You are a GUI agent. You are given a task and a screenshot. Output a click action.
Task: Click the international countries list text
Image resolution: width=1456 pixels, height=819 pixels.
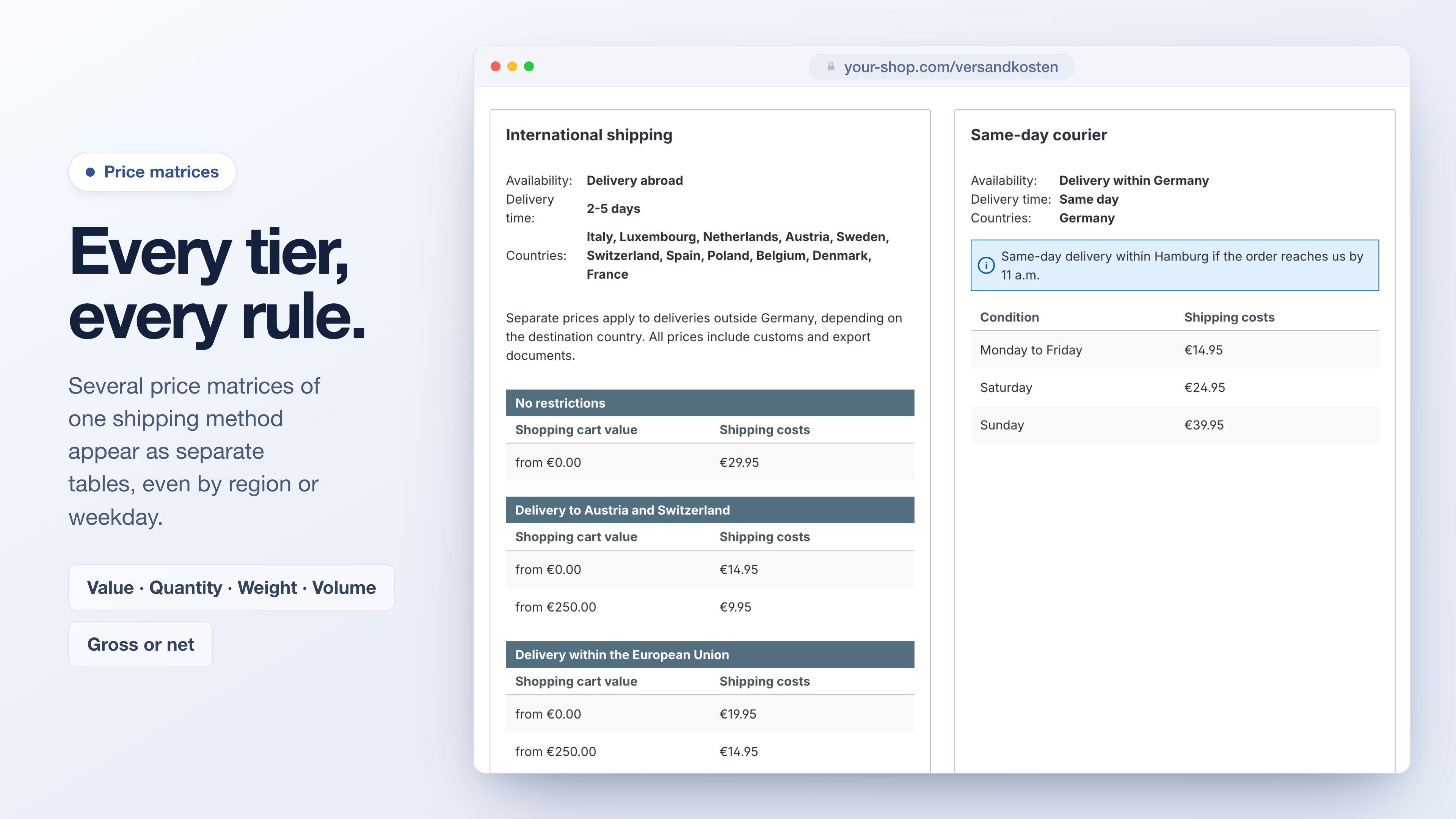(737, 256)
